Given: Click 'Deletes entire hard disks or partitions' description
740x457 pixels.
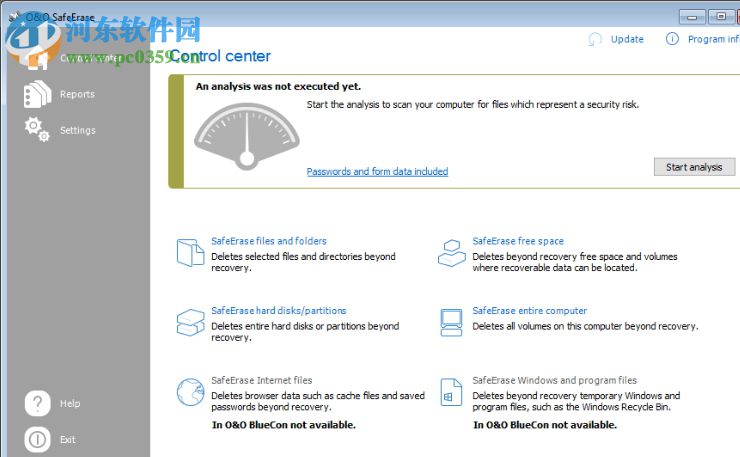Looking at the screenshot, I should click(305, 332).
